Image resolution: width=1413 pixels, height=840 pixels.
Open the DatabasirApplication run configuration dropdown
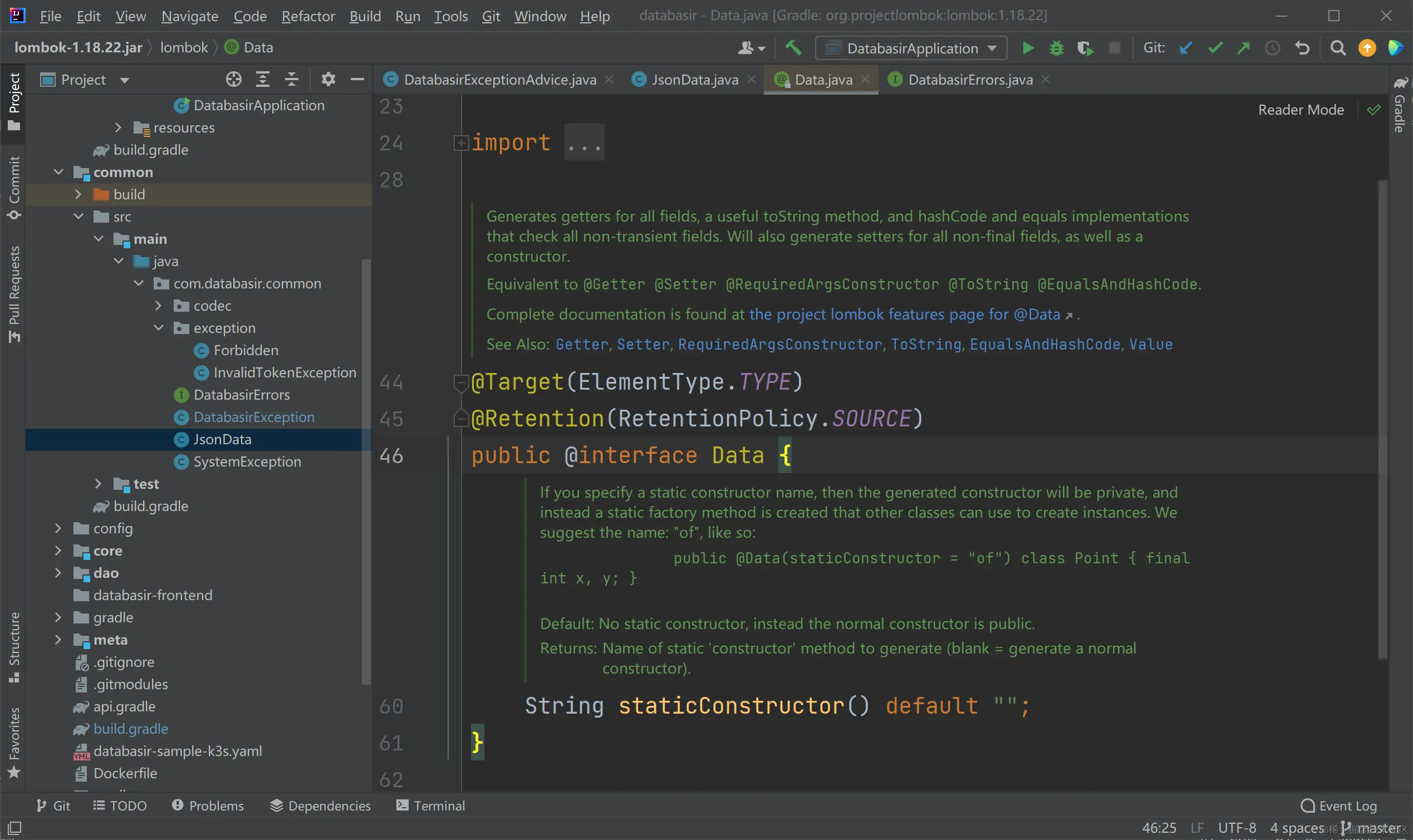[x=911, y=48]
